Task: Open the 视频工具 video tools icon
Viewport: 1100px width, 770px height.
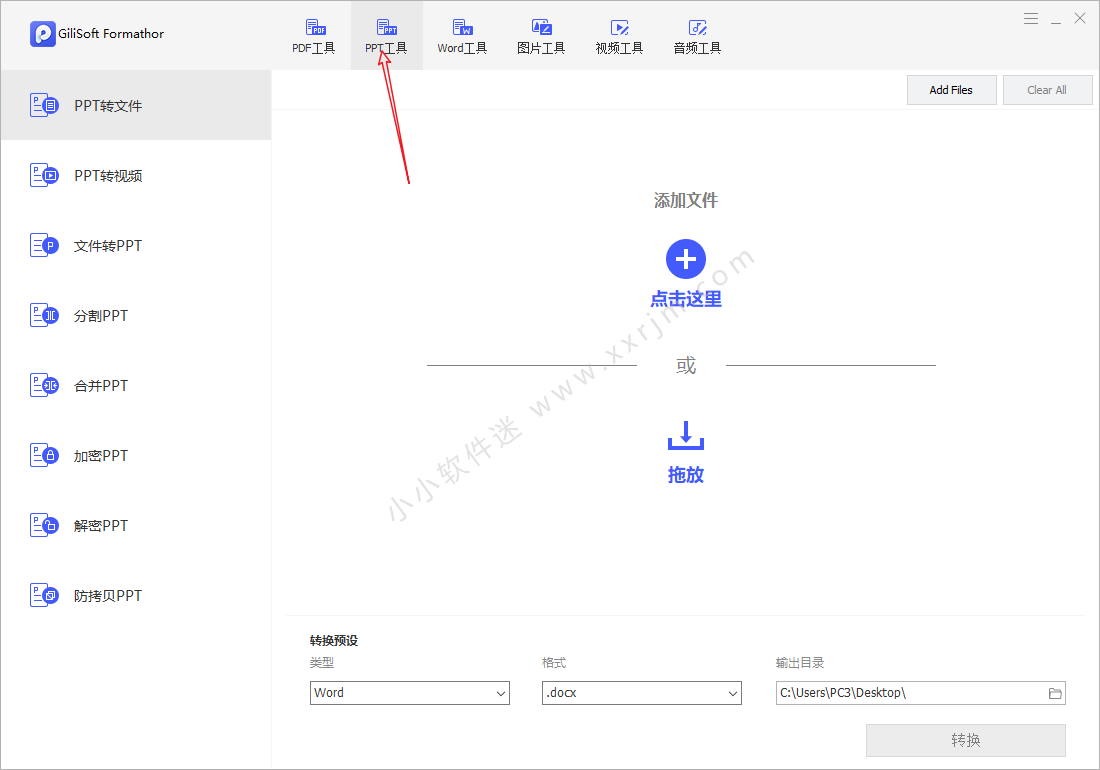Action: (x=619, y=29)
